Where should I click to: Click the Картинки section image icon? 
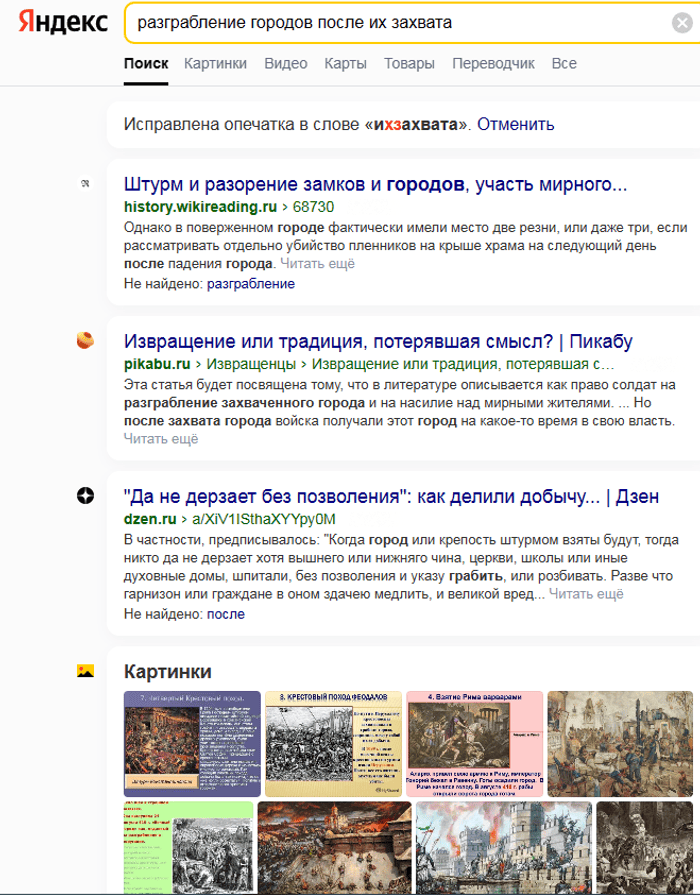point(85,671)
